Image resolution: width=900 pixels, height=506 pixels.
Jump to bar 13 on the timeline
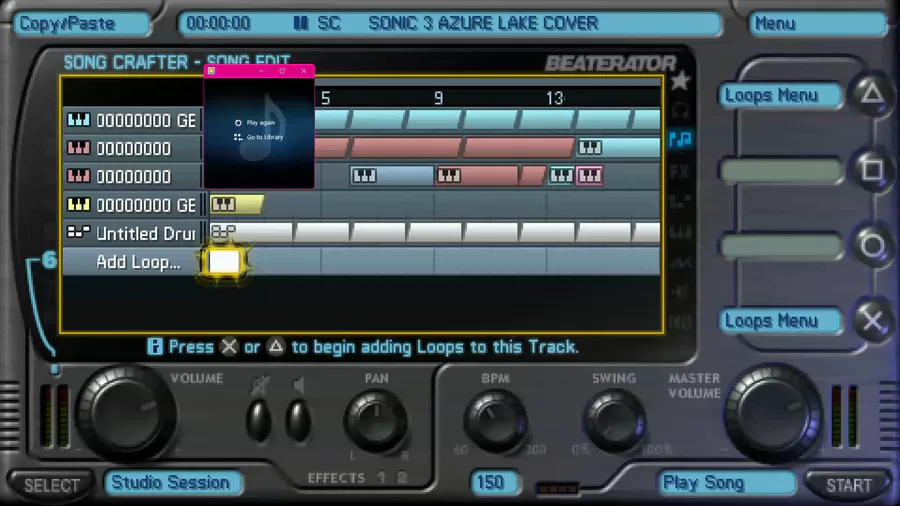click(554, 99)
